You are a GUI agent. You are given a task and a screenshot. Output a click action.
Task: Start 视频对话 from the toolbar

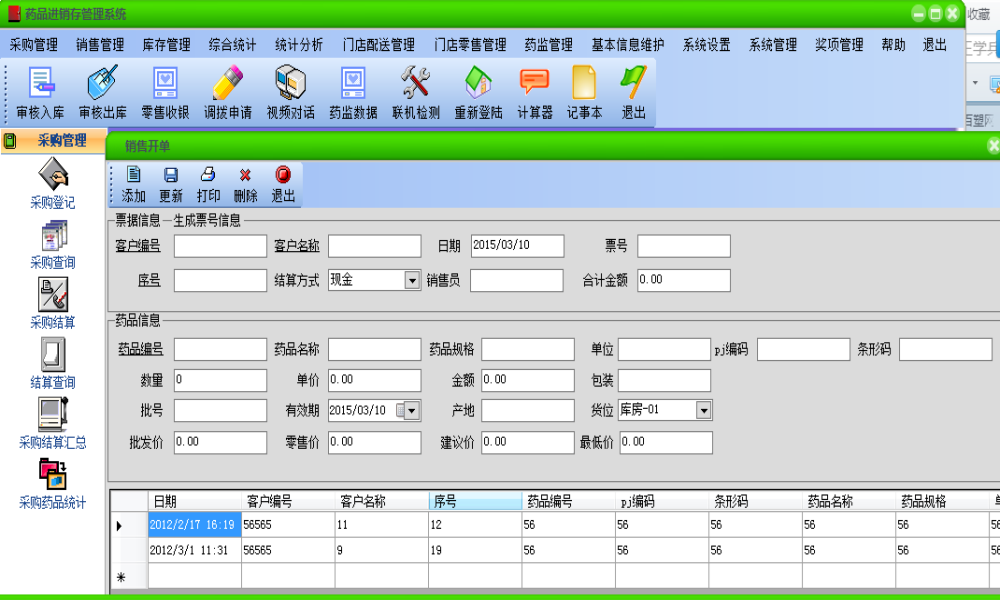coord(291,92)
